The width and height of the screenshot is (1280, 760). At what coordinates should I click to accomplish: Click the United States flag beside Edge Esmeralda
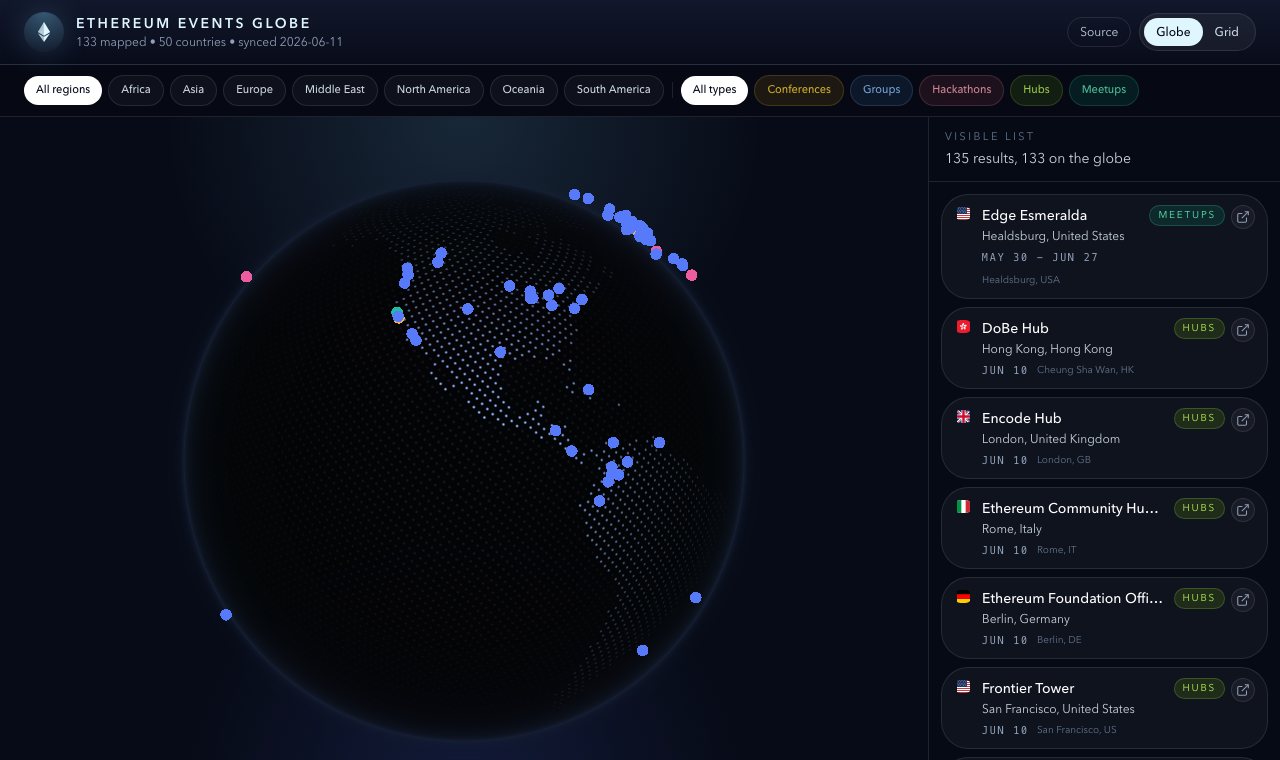tap(963, 214)
